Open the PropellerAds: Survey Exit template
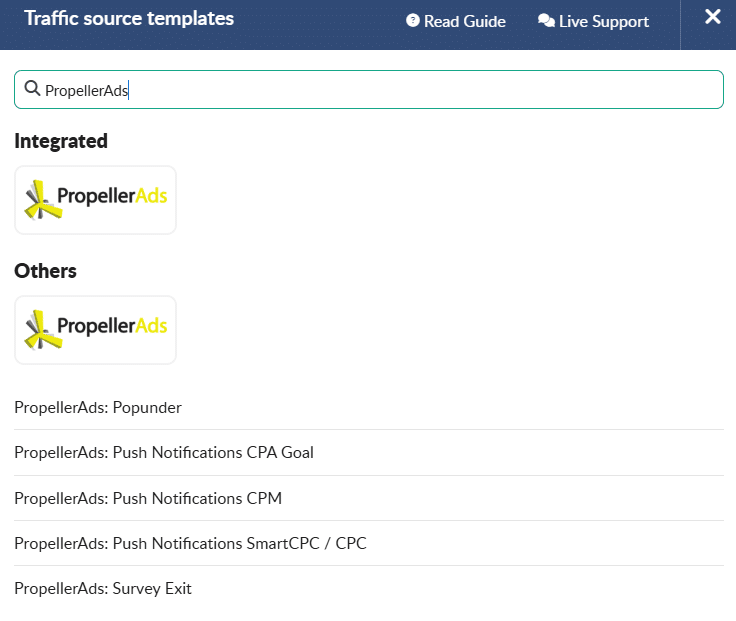This screenshot has height=621, width=736. pyautogui.click(x=103, y=588)
